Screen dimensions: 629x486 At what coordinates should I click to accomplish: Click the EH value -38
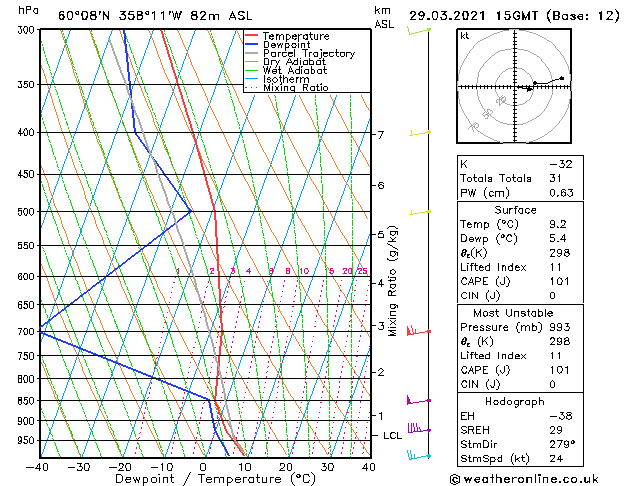(561, 416)
